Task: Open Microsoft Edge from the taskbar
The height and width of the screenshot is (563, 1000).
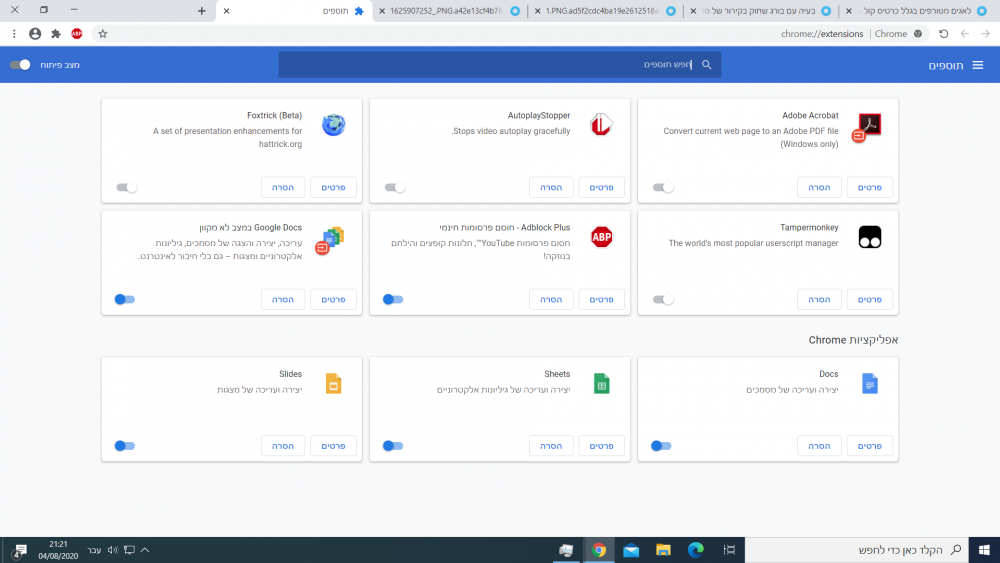Action: tap(696, 550)
